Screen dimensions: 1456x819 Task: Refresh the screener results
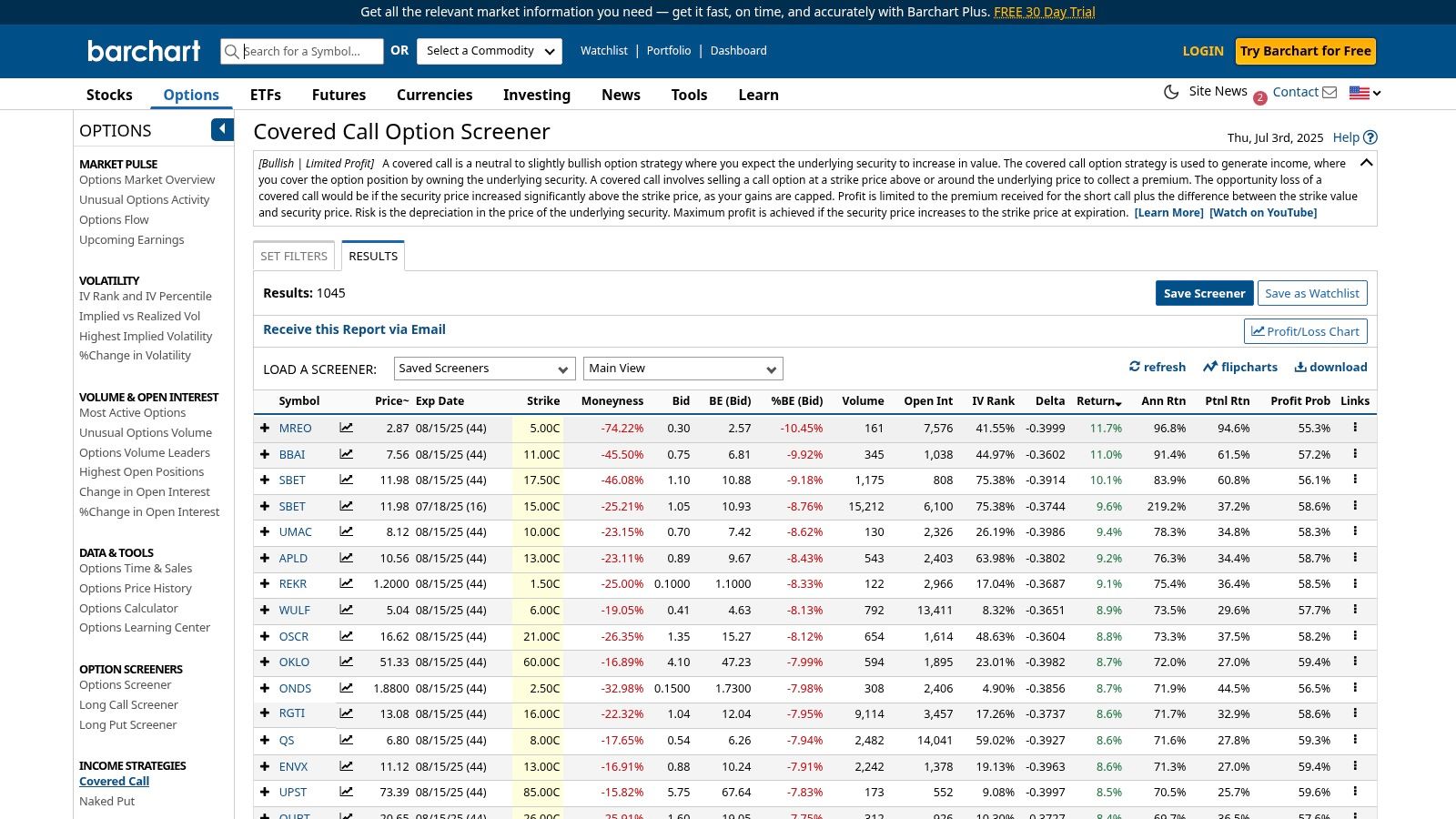tap(1158, 367)
